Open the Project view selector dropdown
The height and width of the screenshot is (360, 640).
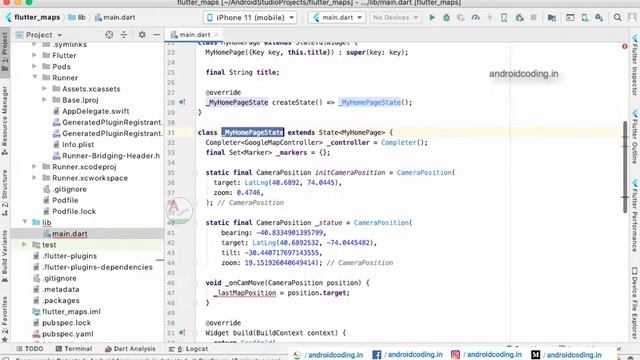point(39,35)
